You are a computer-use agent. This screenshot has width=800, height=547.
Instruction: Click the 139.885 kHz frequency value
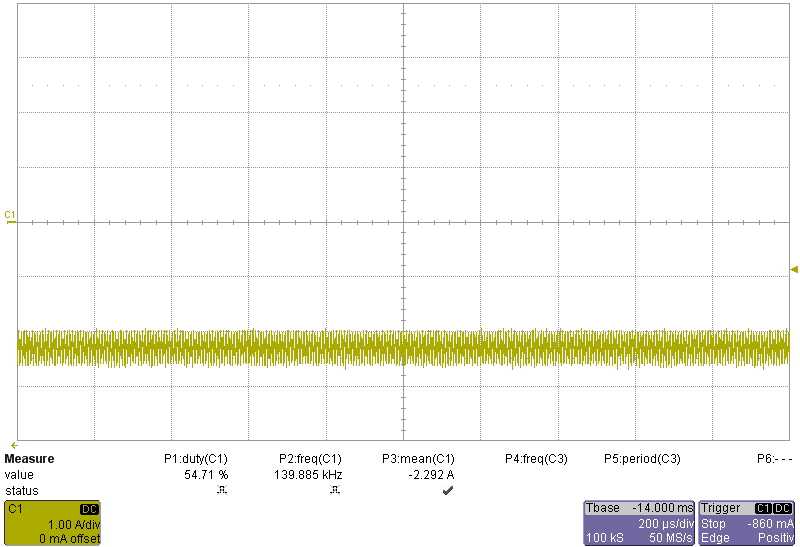coord(311,475)
